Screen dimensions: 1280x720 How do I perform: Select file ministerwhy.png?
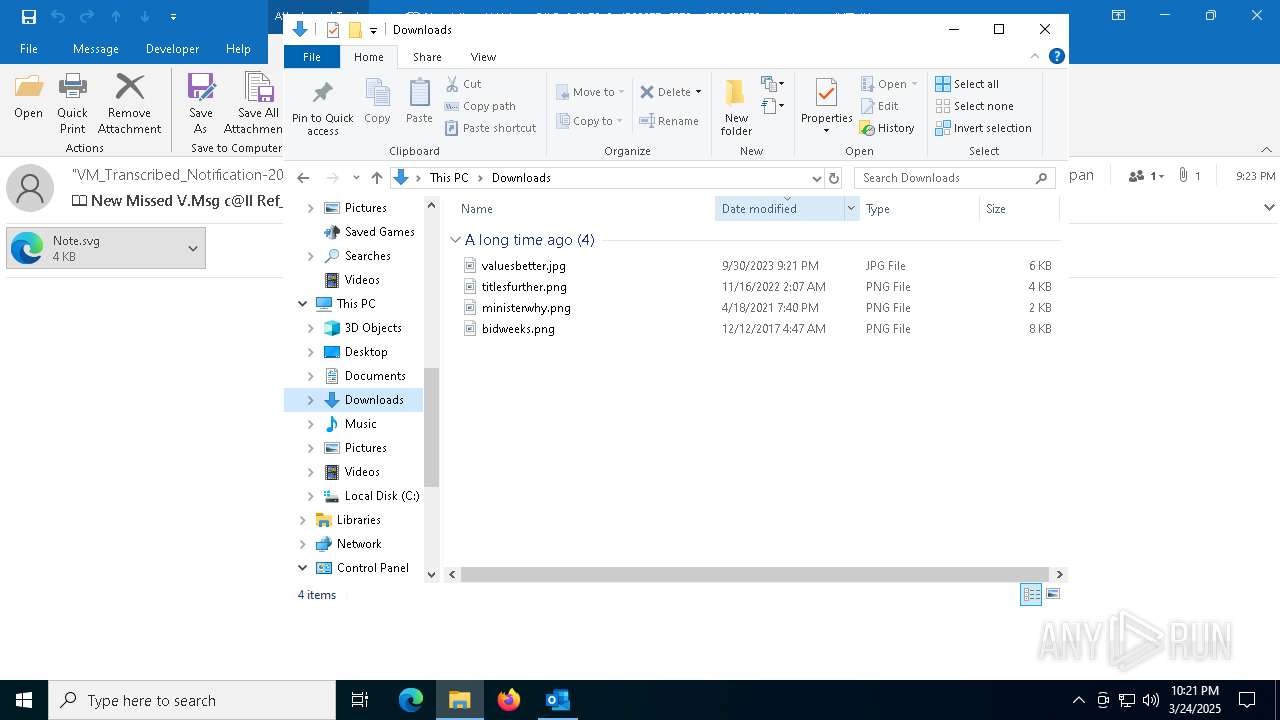tap(526, 308)
